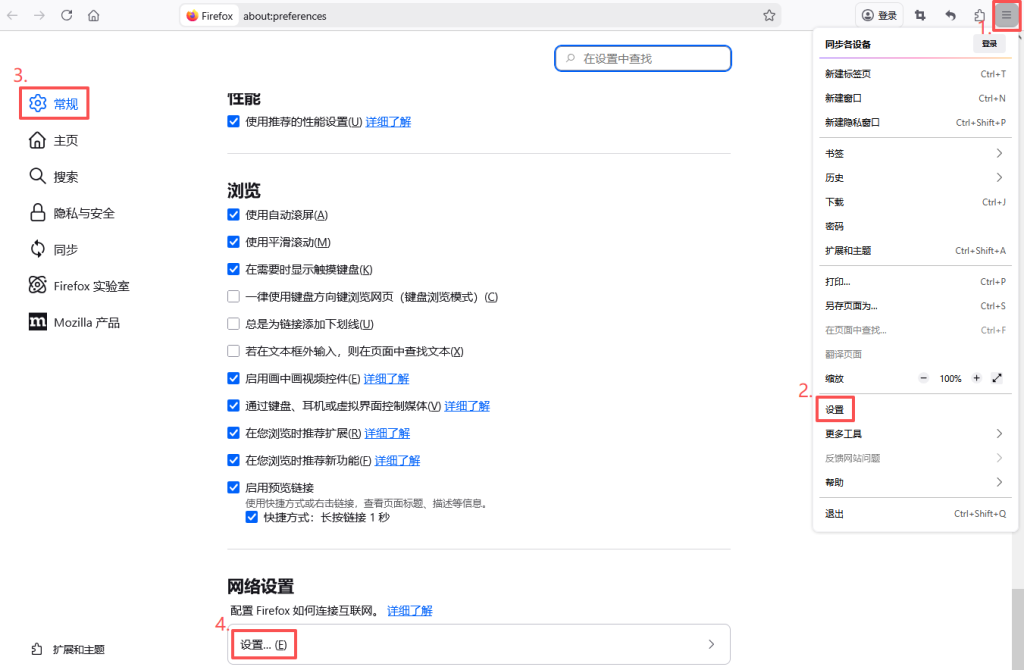1024x670 pixels.
Task: Bookmark this page with the star icon
Action: click(769, 16)
